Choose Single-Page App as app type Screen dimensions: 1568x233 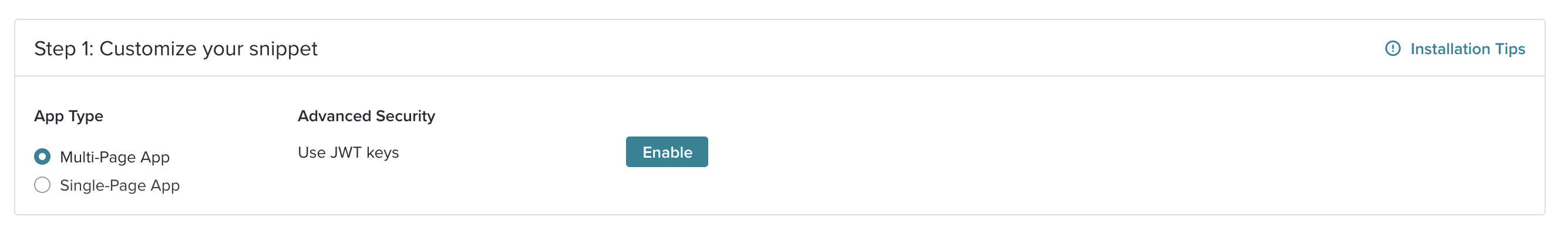(42, 185)
